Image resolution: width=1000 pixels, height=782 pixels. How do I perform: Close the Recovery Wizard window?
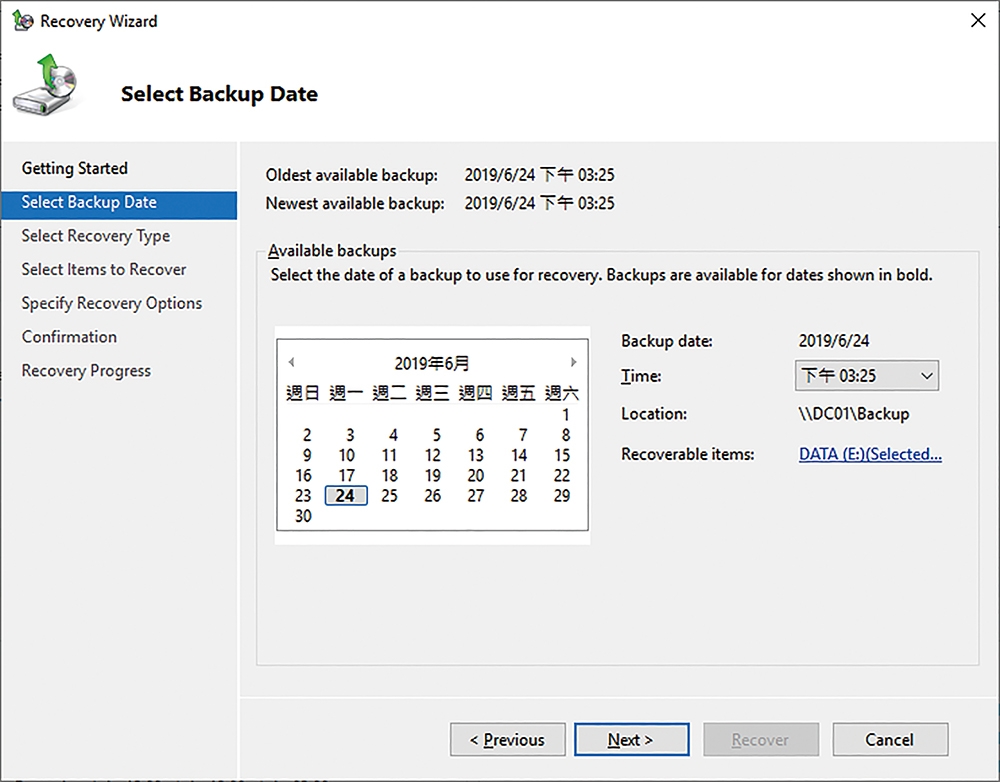coord(978,20)
